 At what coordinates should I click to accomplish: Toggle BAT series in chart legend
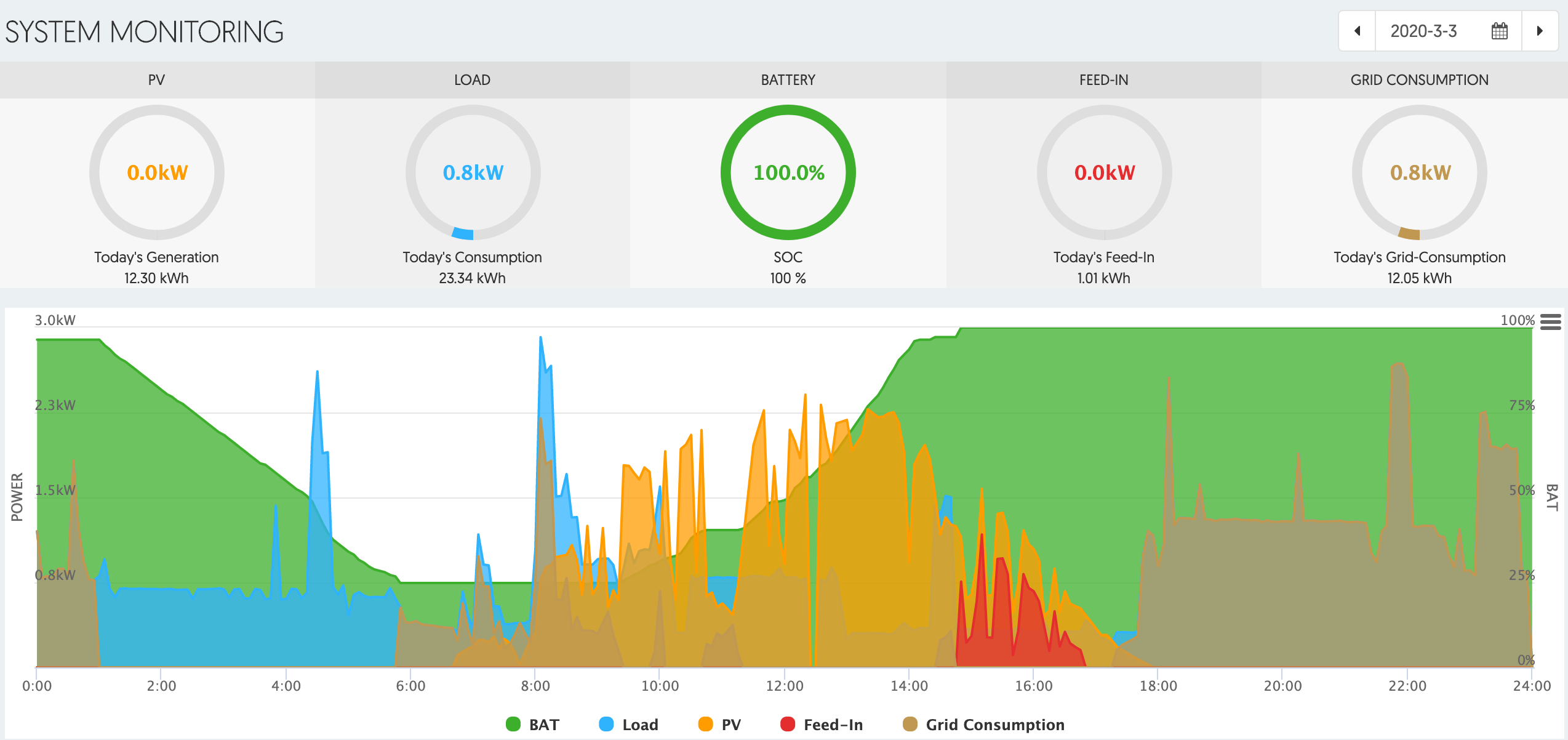point(532,725)
